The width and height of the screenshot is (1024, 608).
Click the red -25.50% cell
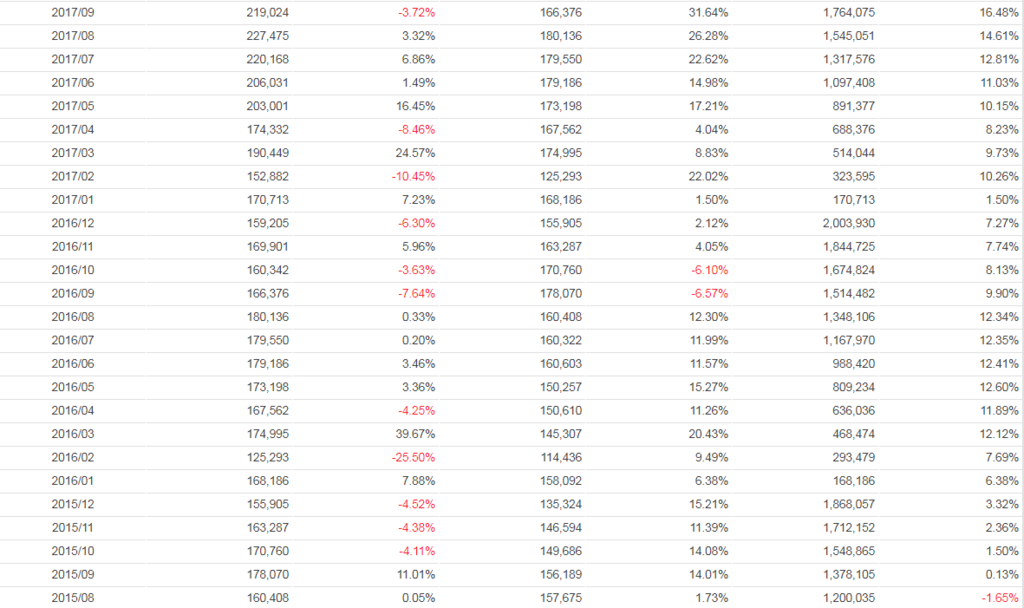[x=411, y=458]
